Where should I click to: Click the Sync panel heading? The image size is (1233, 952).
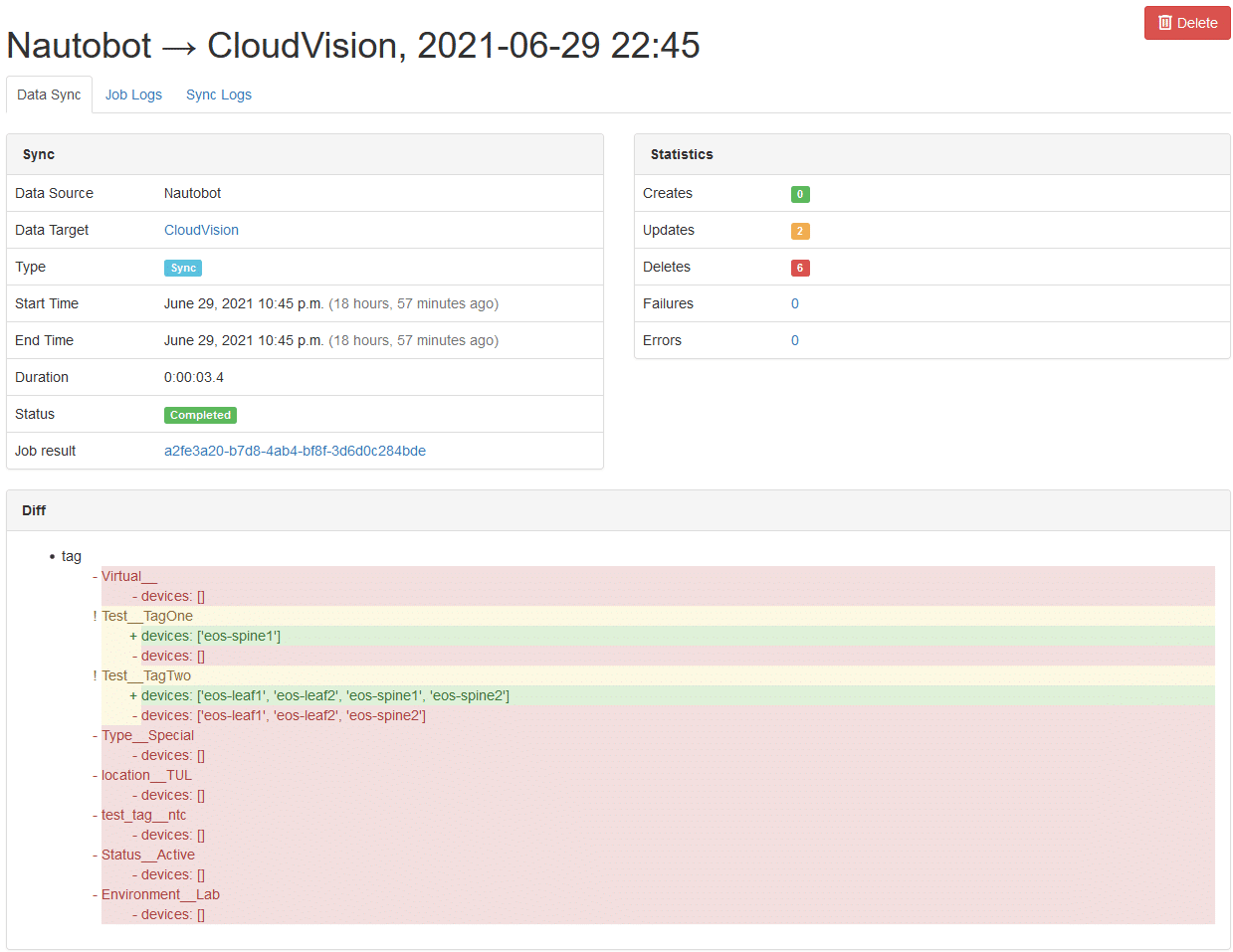(305, 154)
